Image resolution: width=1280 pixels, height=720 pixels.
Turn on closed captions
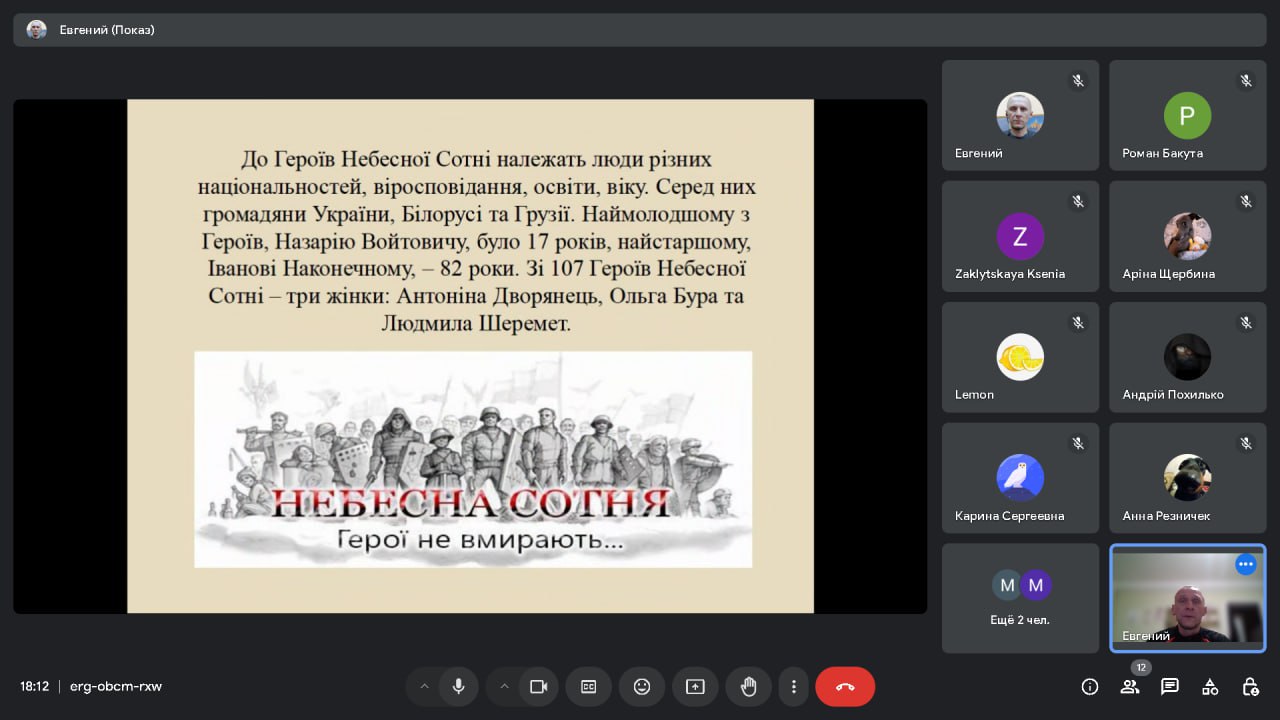point(588,687)
